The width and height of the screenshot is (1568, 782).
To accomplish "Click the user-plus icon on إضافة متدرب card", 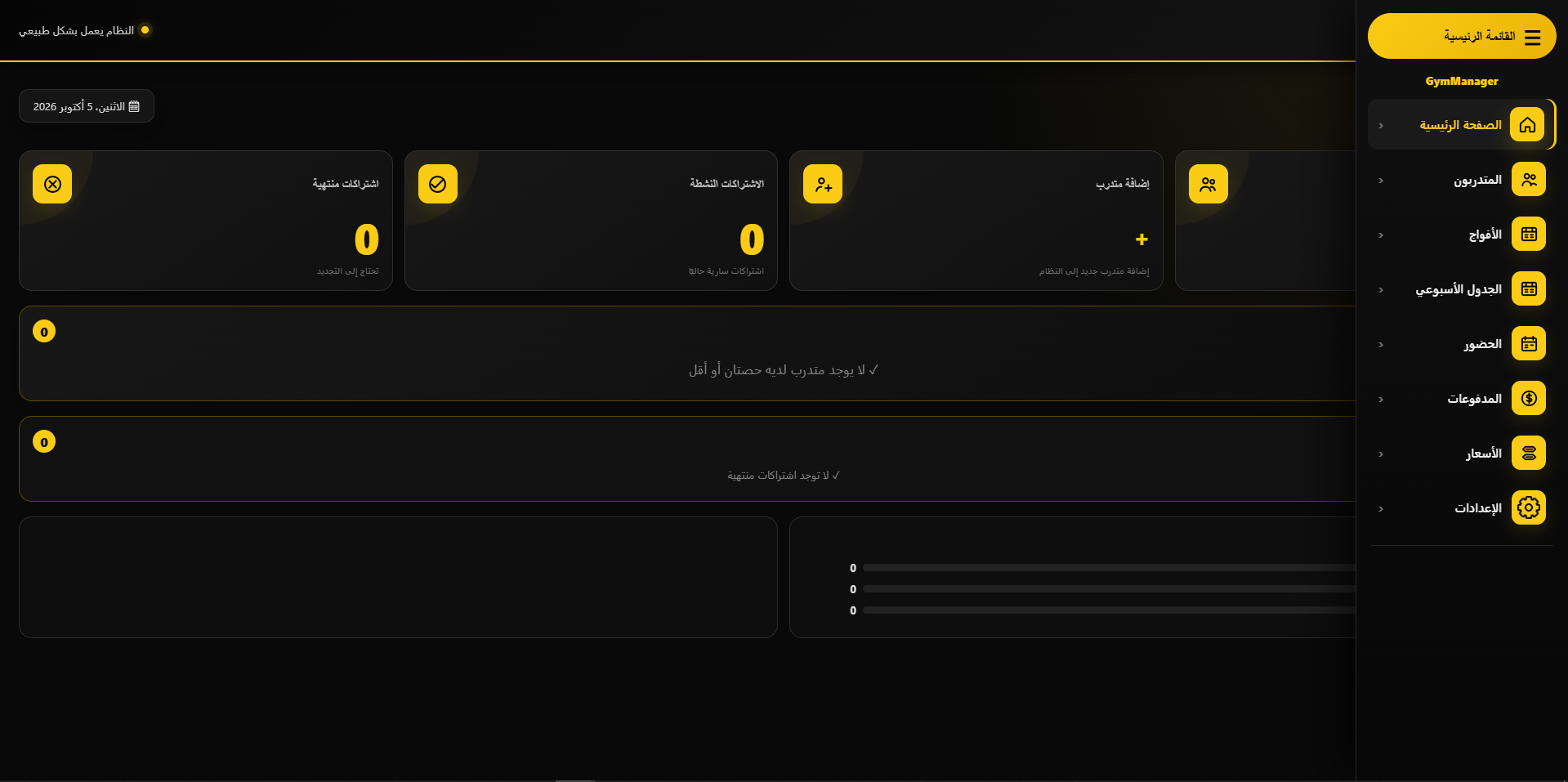I will click(823, 184).
